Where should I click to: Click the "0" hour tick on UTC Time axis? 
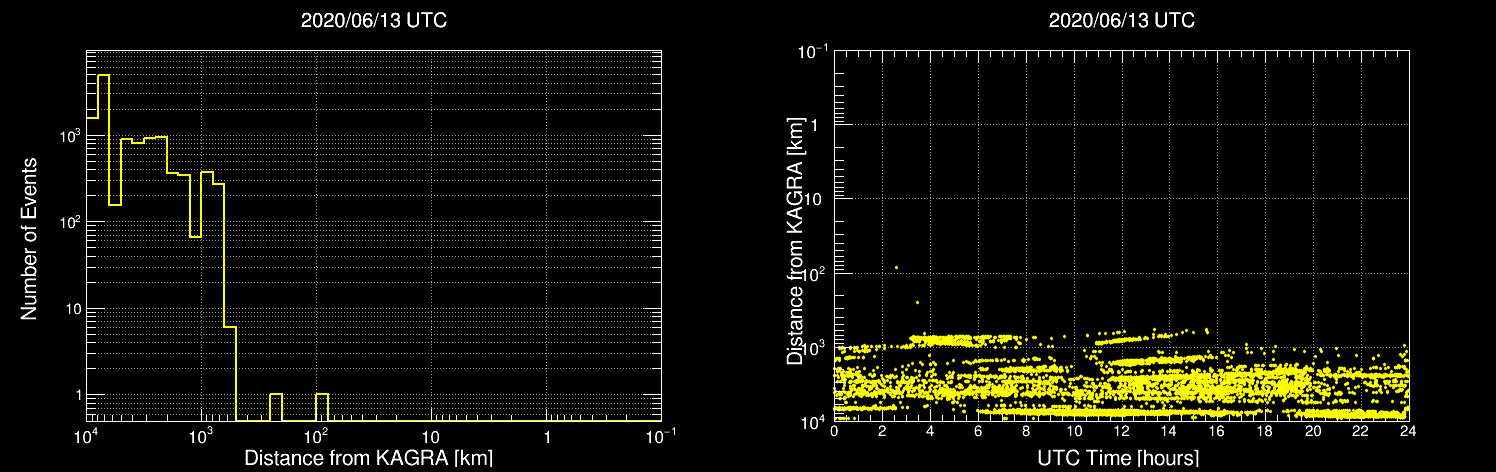click(834, 430)
